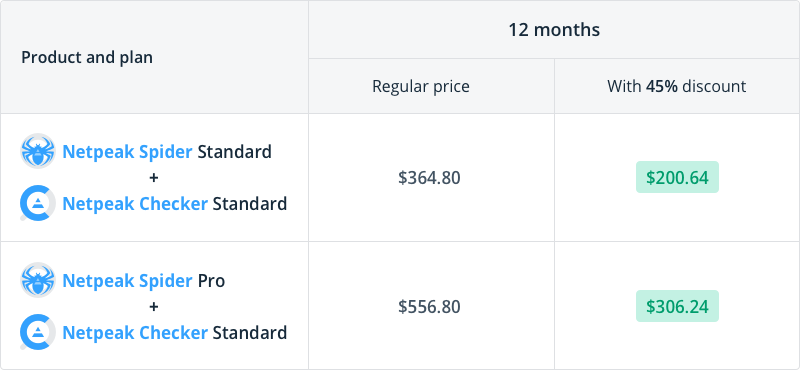Click the Regular price subheader

pos(421,86)
